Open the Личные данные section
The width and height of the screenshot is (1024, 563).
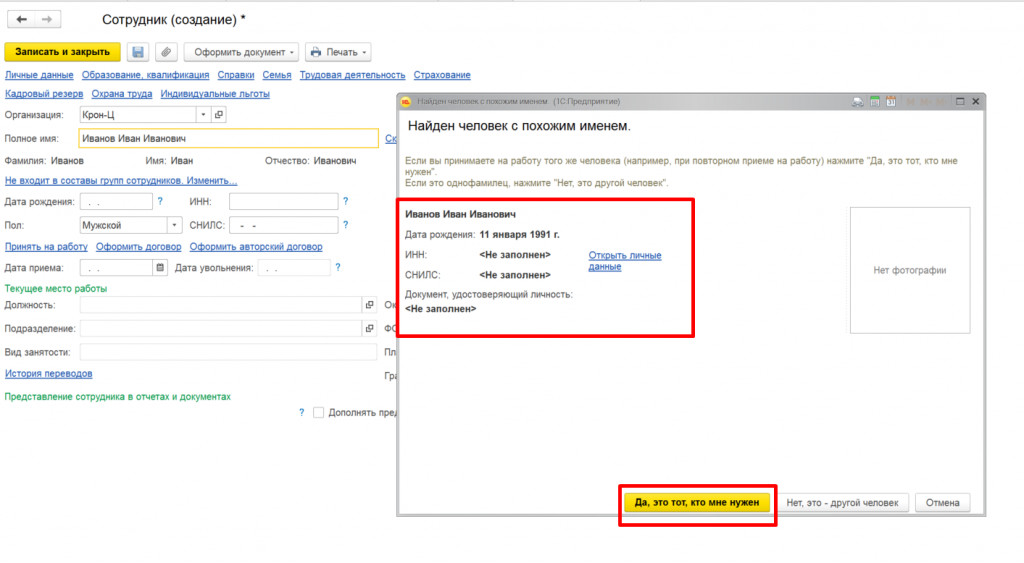(39, 75)
